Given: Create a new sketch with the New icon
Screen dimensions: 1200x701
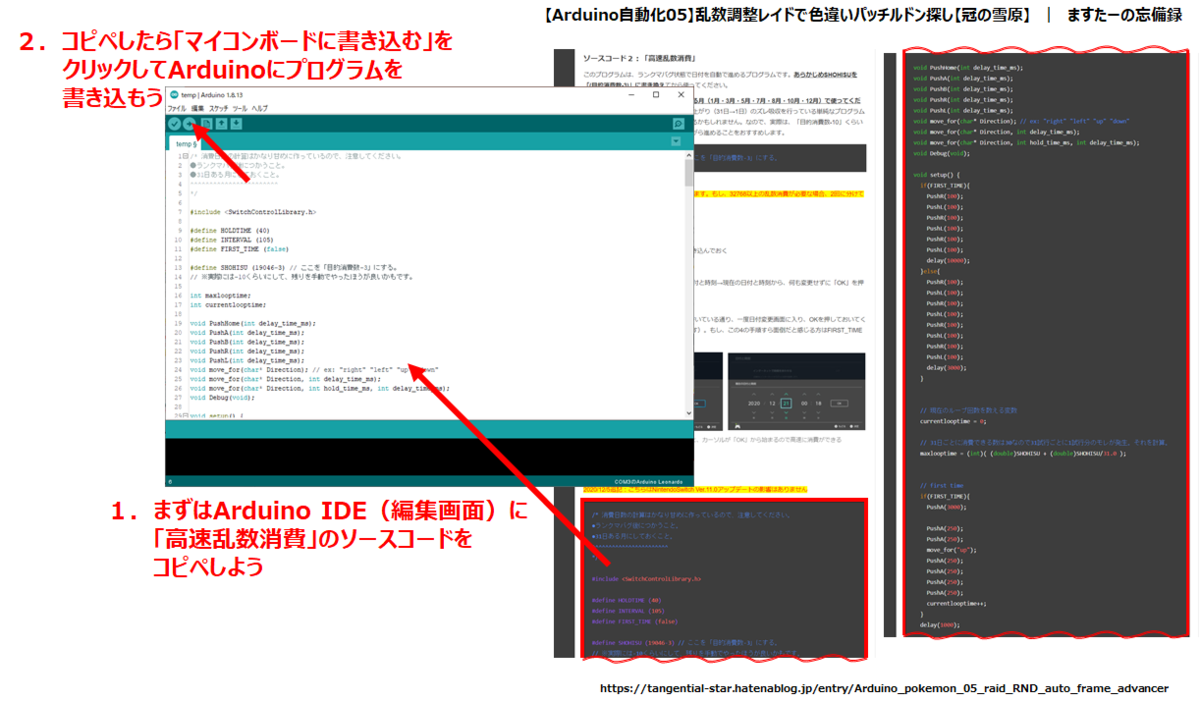Looking at the screenshot, I should tap(206, 123).
